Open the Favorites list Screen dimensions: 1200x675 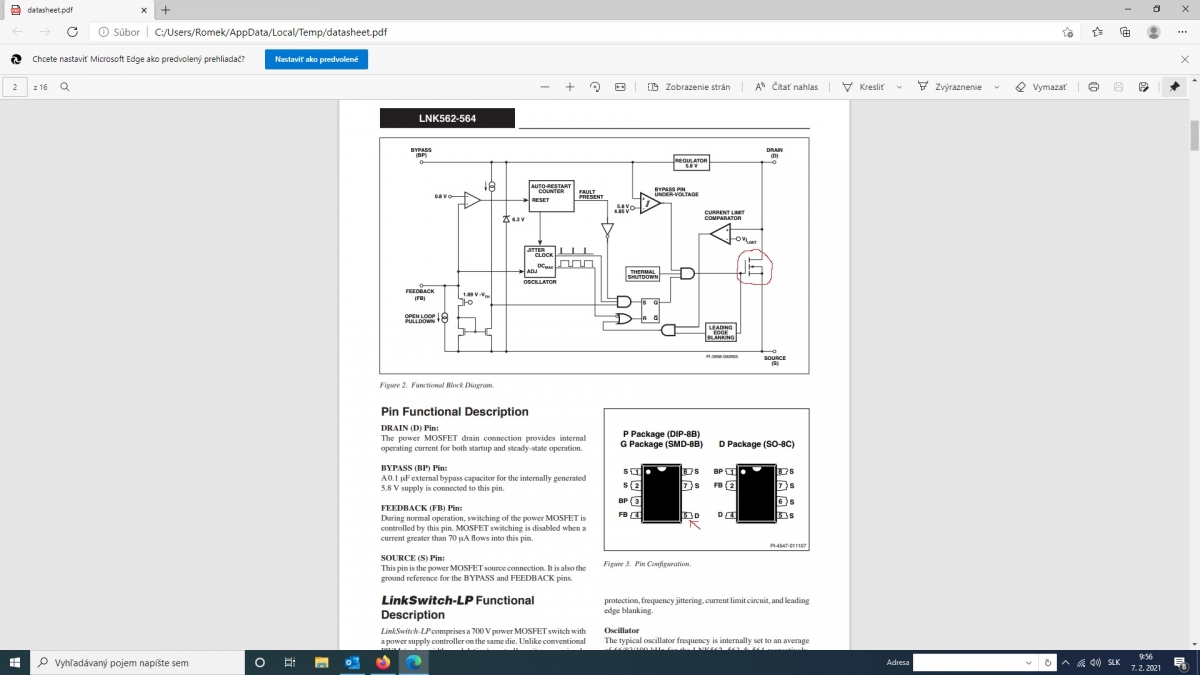coord(1098,32)
